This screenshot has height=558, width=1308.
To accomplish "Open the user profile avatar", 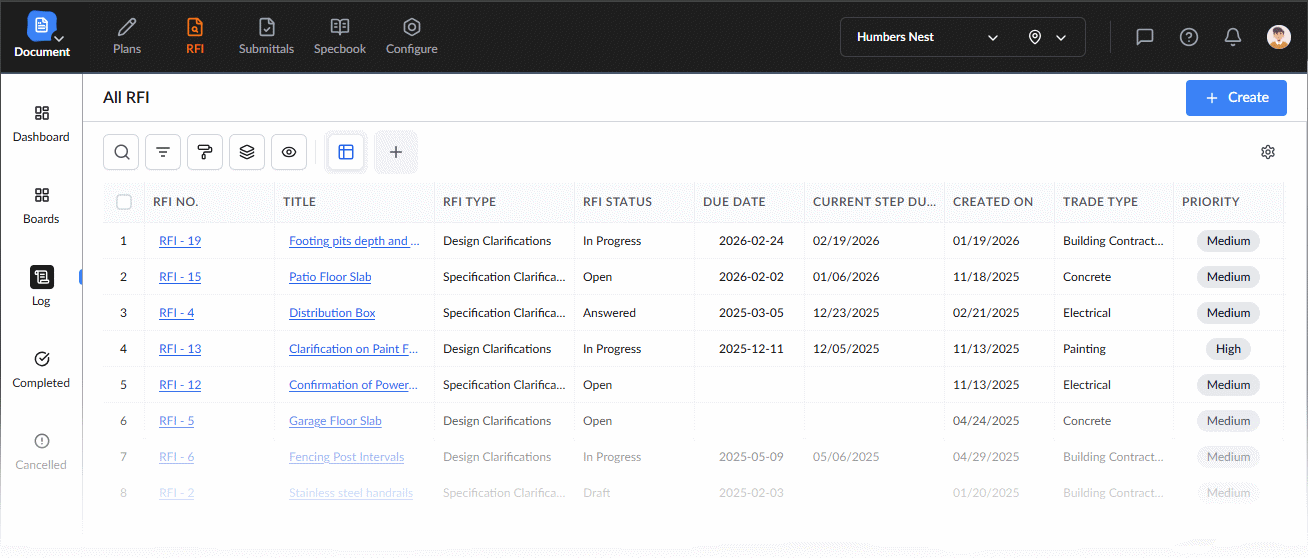I will click(x=1278, y=37).
